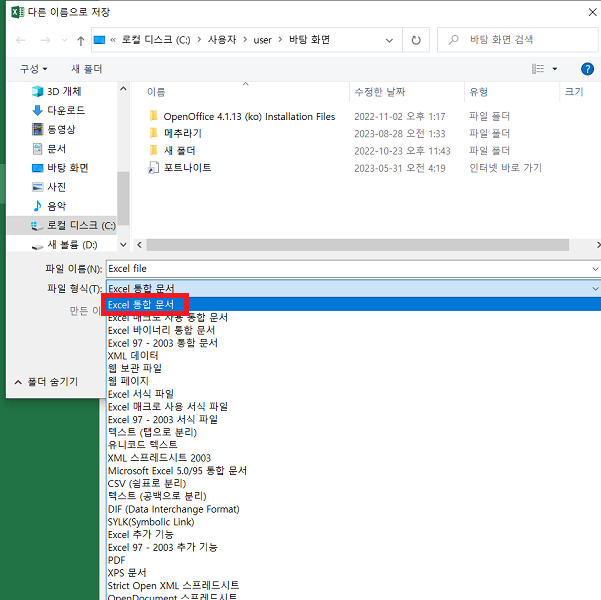Select 다운로드 in navigation pane
This screenshot has height=600, width=601.
point(58,110)
